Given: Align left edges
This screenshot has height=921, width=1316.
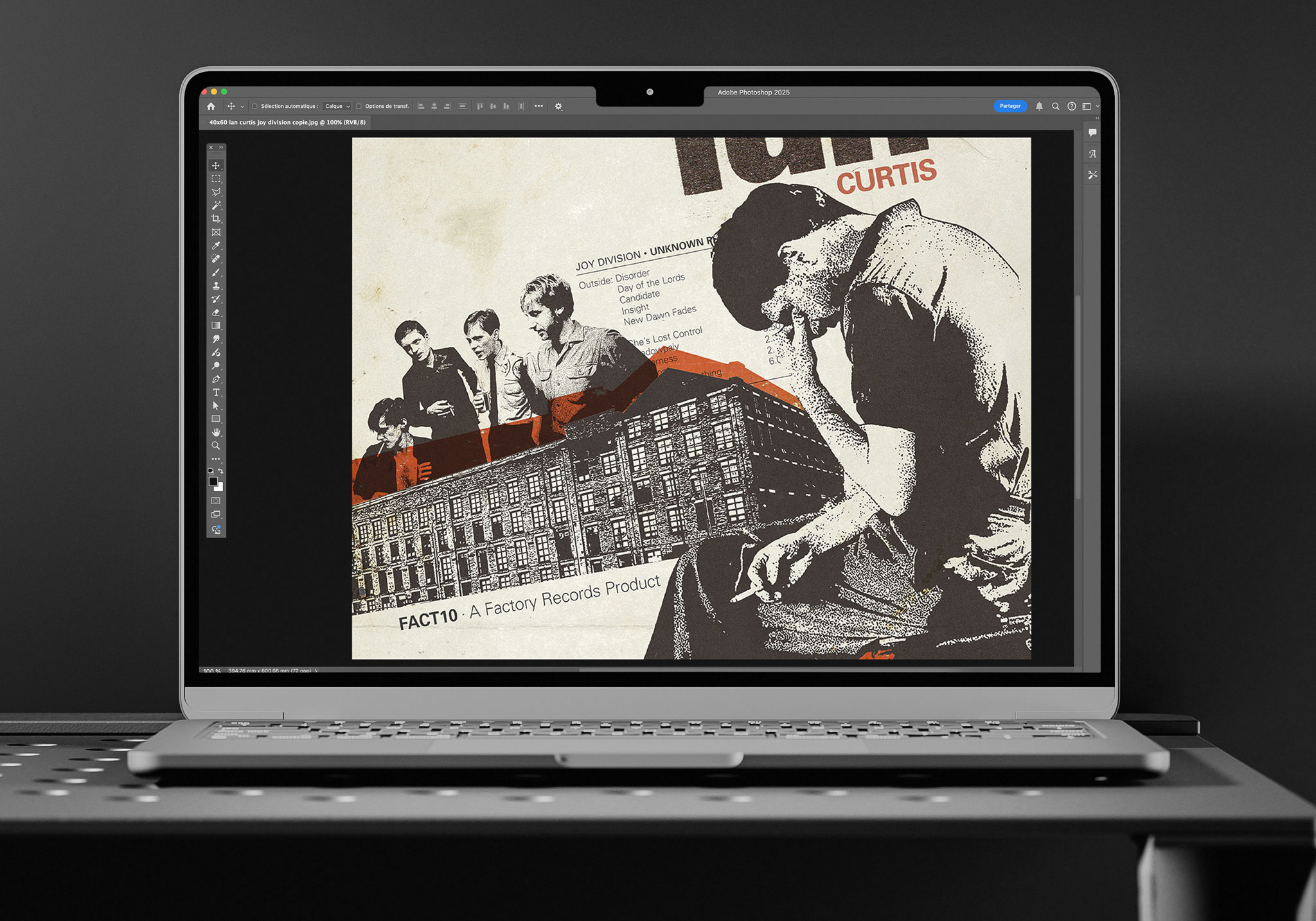Looking at the screenshot, I should point(421,107).
